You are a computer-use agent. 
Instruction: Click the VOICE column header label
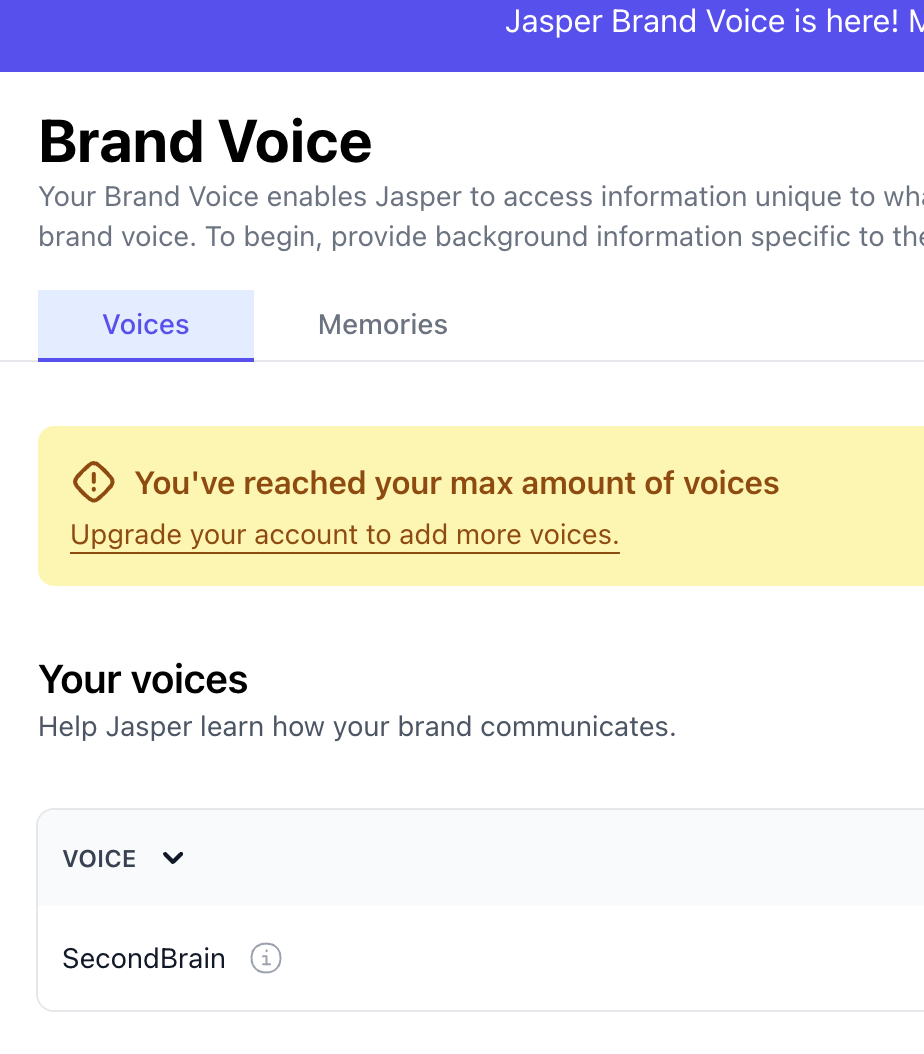[x=99, y=859]
